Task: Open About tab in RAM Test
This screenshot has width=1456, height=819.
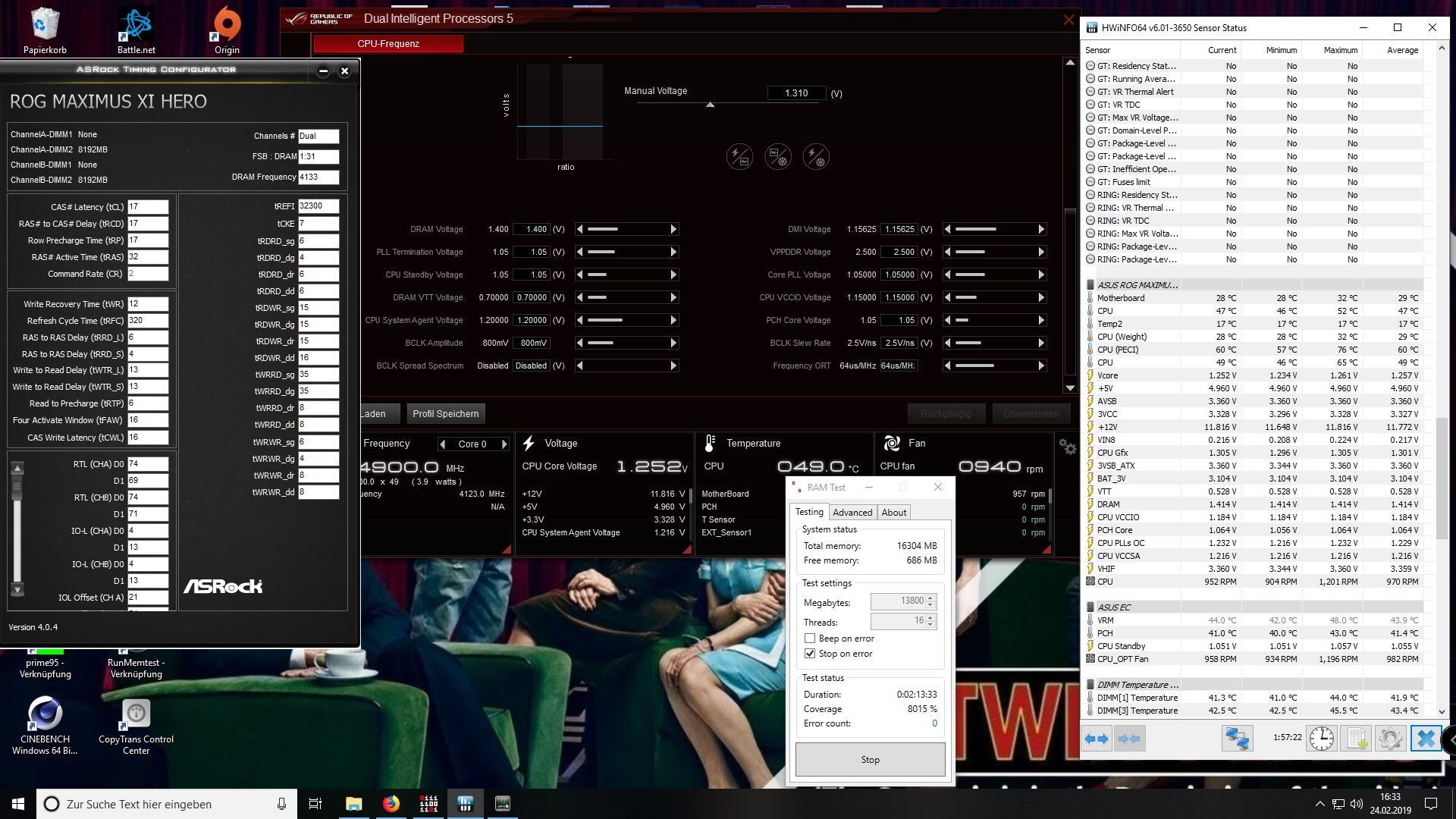Action: 893,513
